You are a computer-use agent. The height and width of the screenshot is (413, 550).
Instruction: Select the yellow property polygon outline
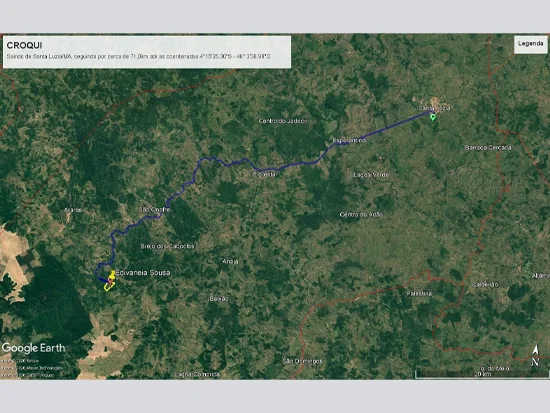tap(109, 286)
